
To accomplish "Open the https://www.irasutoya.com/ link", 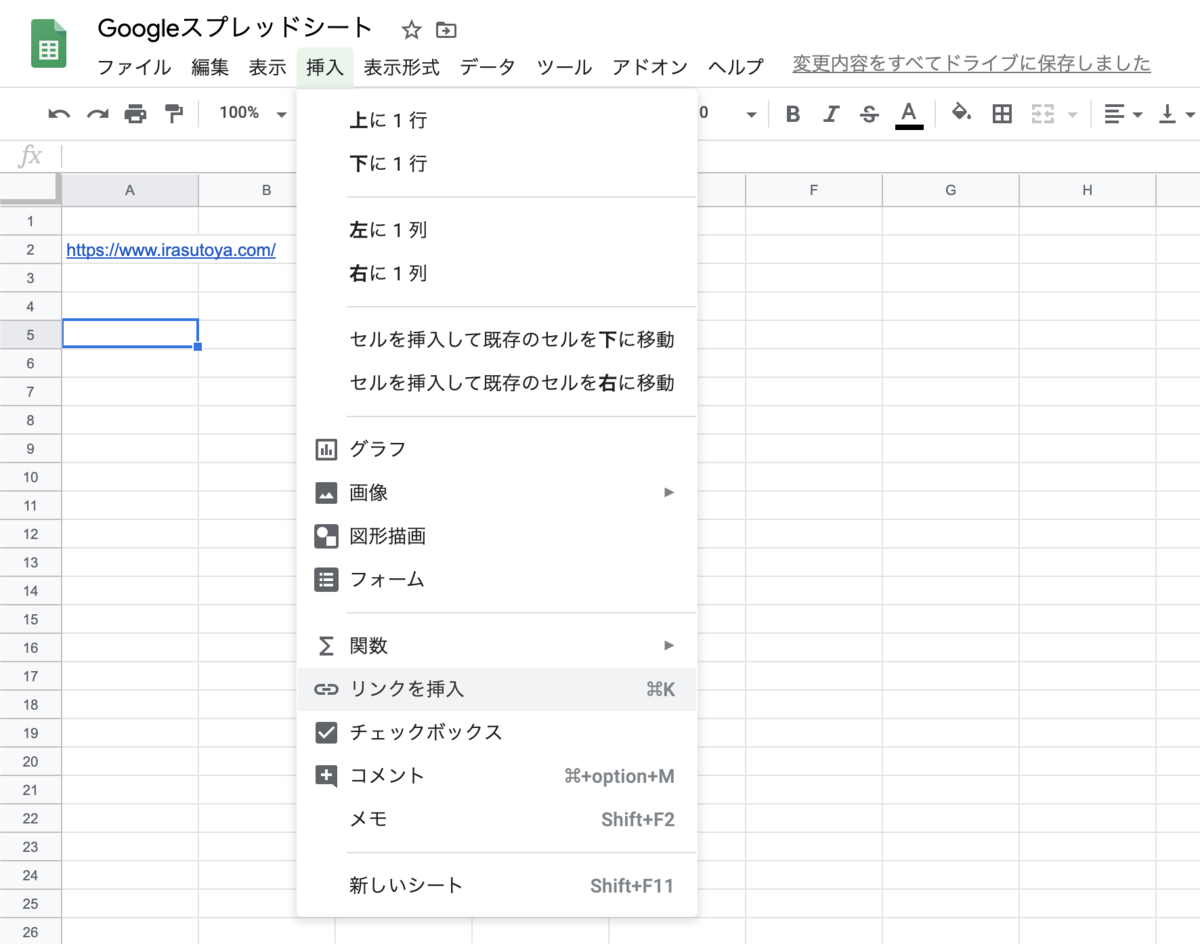I will coord(171,250).
